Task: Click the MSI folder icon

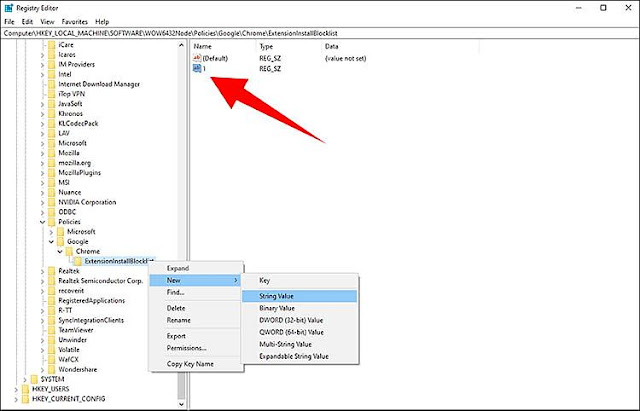Action: point(51,182)
